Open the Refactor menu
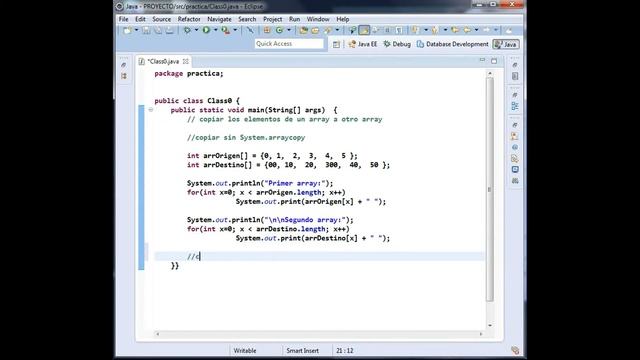The width and height of the screenshot is (640, 360). pos(189,19)
